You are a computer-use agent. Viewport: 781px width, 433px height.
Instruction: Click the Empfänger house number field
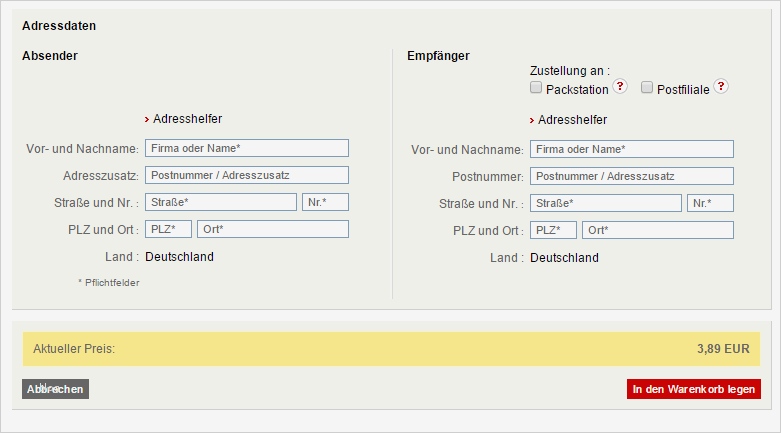pyautogui.click(x=711, y=203)
